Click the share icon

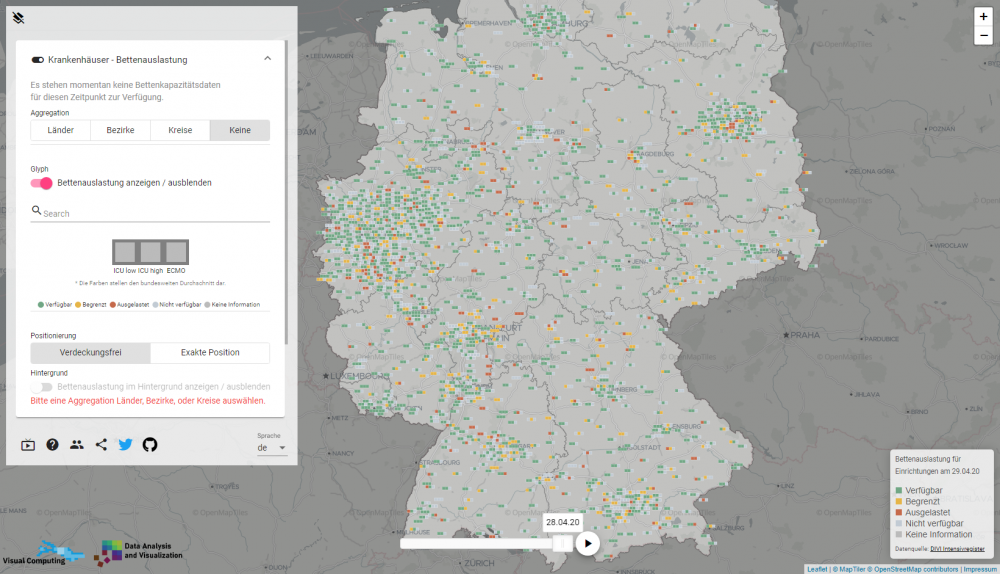pos(101,445)
